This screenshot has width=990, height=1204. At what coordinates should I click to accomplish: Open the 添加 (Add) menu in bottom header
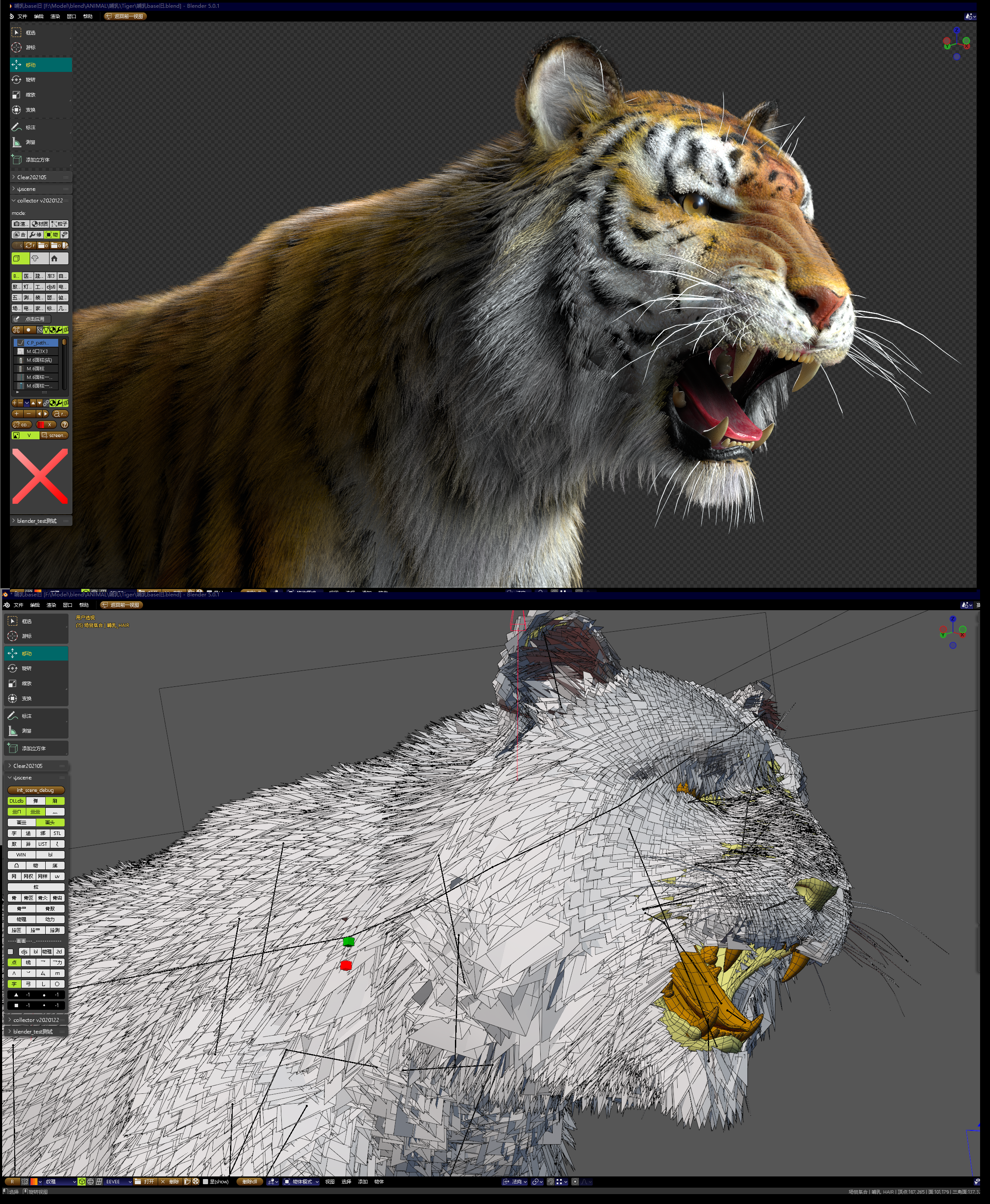(x=363, y=1182)
